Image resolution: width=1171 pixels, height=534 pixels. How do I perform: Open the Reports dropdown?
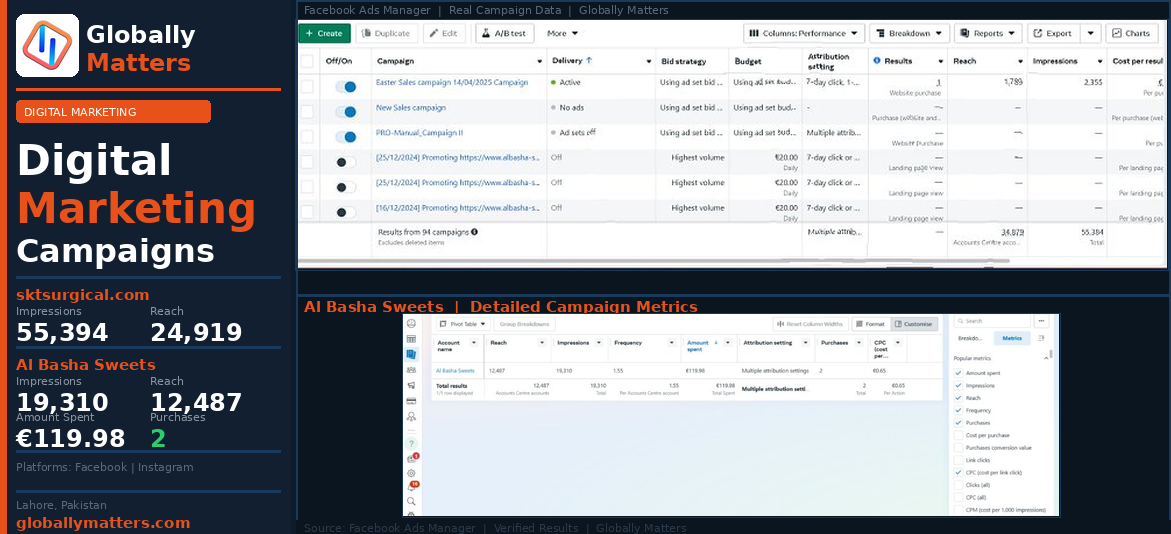coord(988,33)
